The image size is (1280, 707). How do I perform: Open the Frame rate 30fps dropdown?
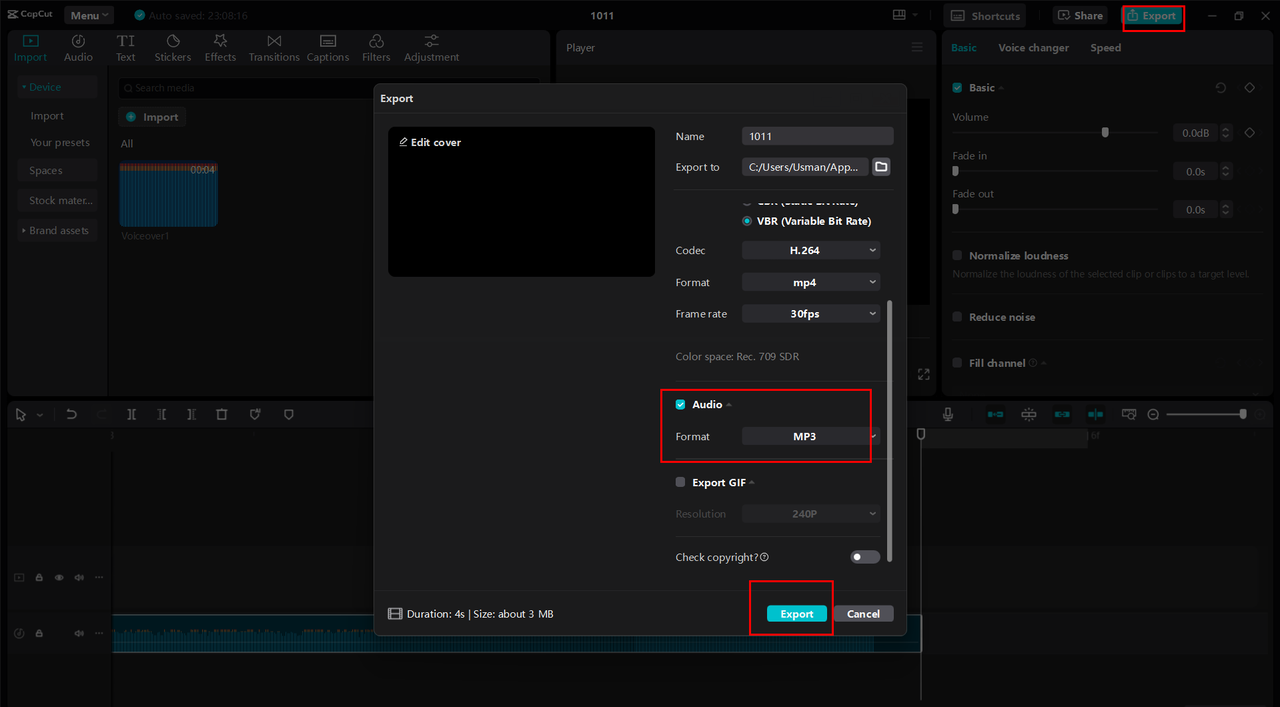[811, 314]
